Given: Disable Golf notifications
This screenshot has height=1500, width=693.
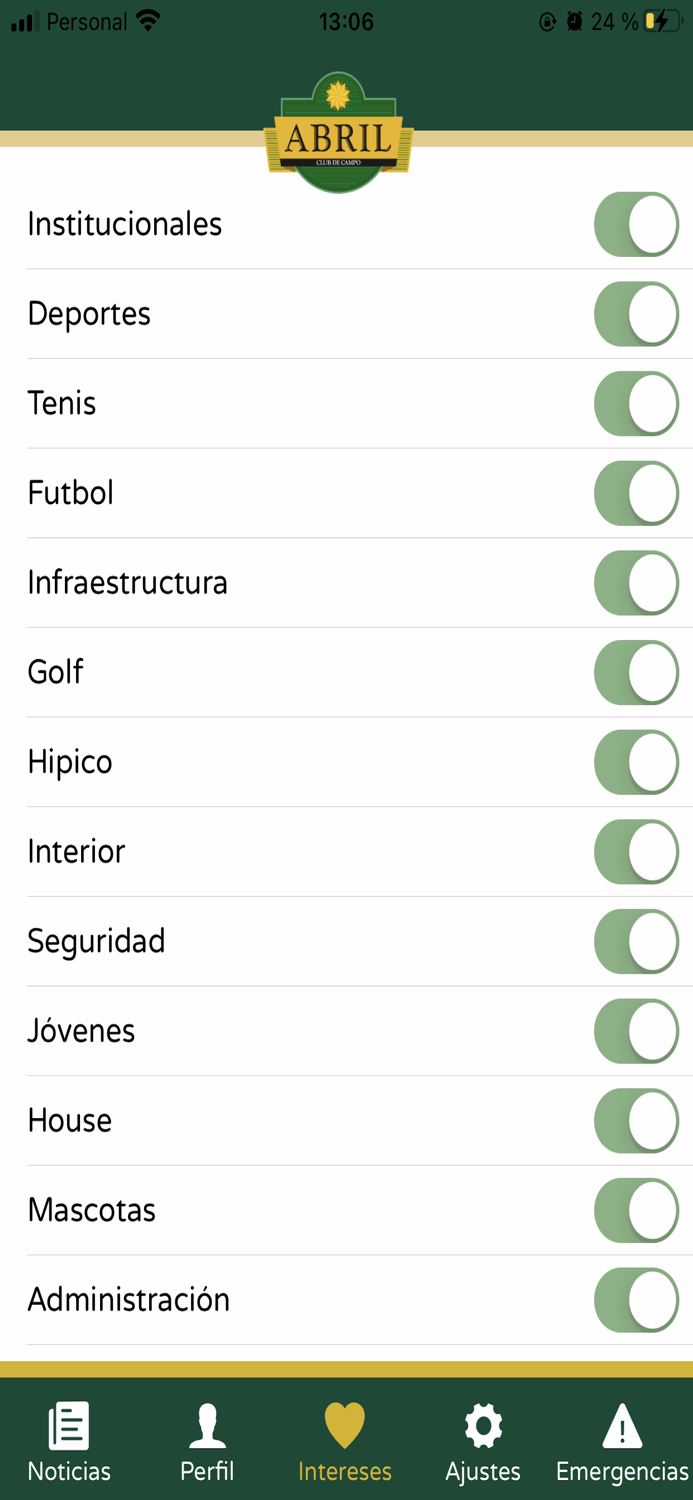Looking at the screenshot, I should (x=636, y=672).
